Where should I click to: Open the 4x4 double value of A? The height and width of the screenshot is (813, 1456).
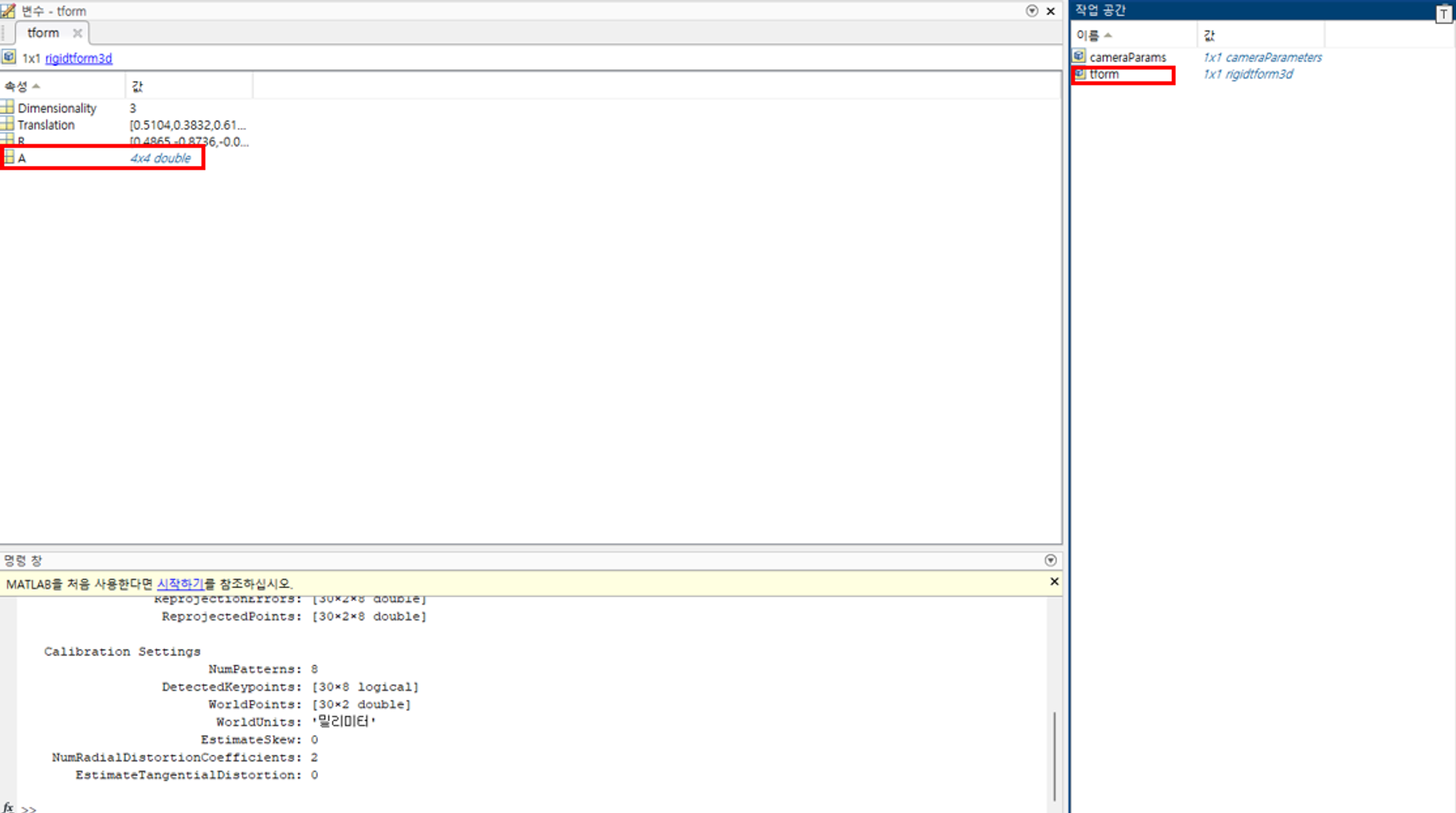click(160, 158)
